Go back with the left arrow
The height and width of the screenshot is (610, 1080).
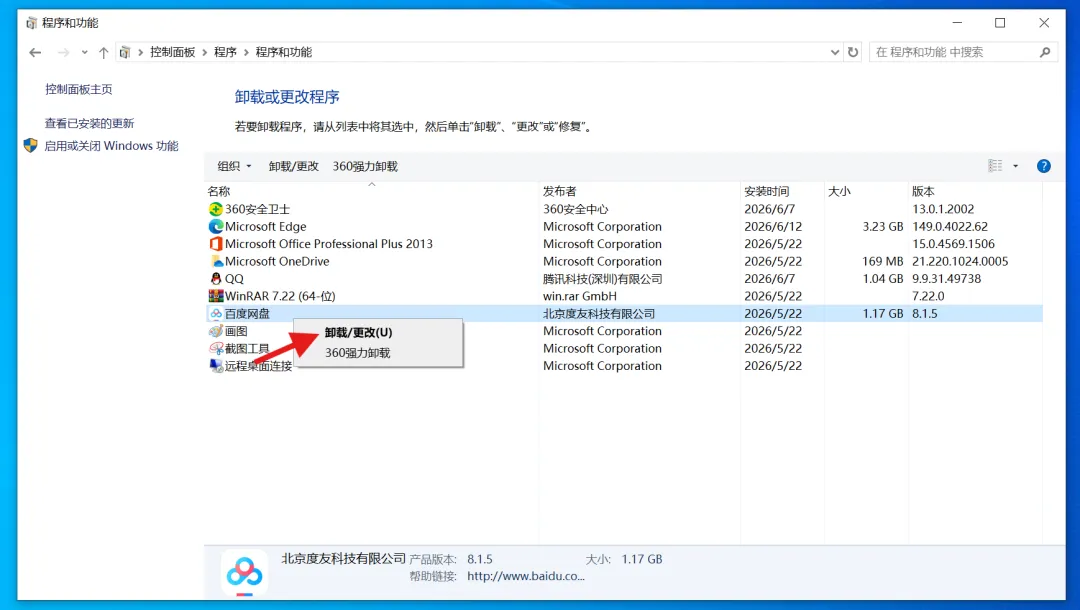(x=35, y=52)
